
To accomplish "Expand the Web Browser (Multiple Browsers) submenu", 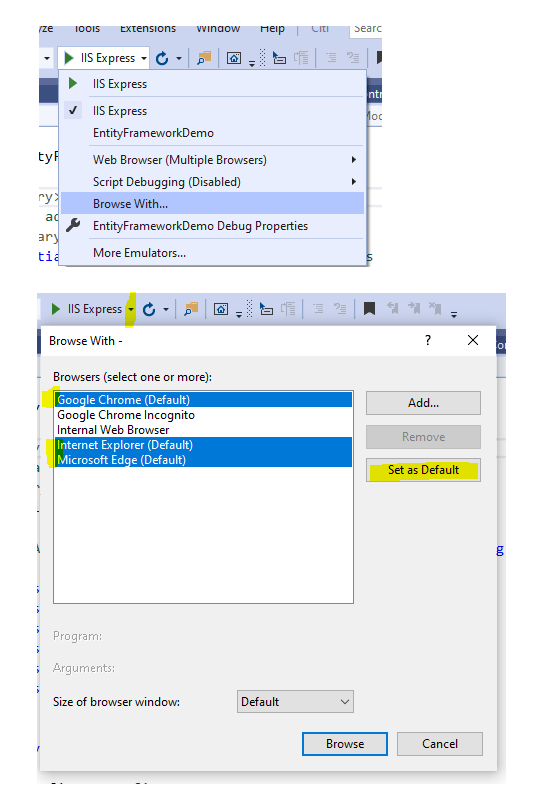I will (x=212, y=160).
